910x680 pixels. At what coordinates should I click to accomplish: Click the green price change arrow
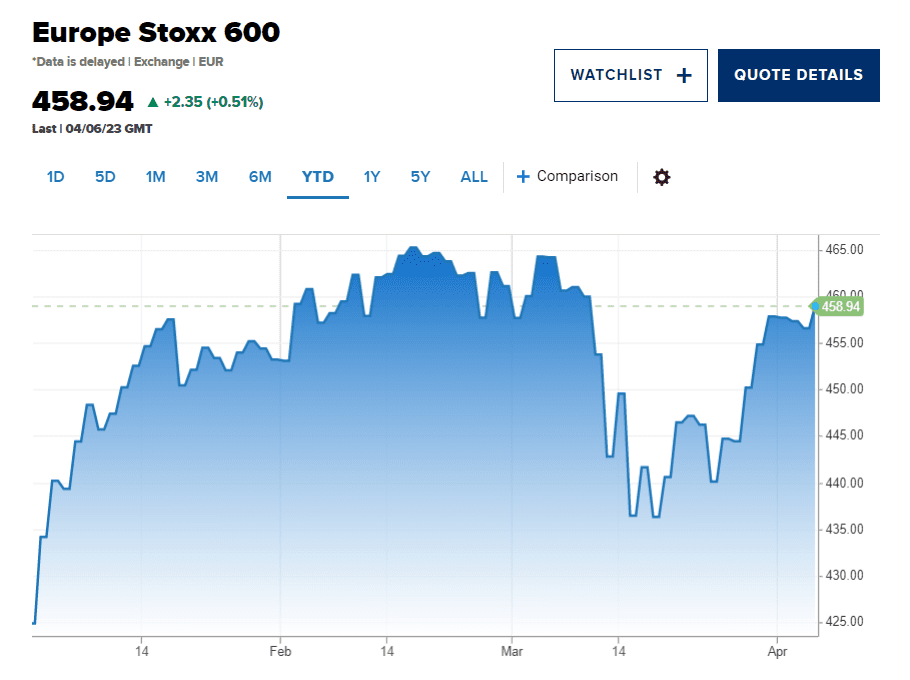[x=152, y=102]
